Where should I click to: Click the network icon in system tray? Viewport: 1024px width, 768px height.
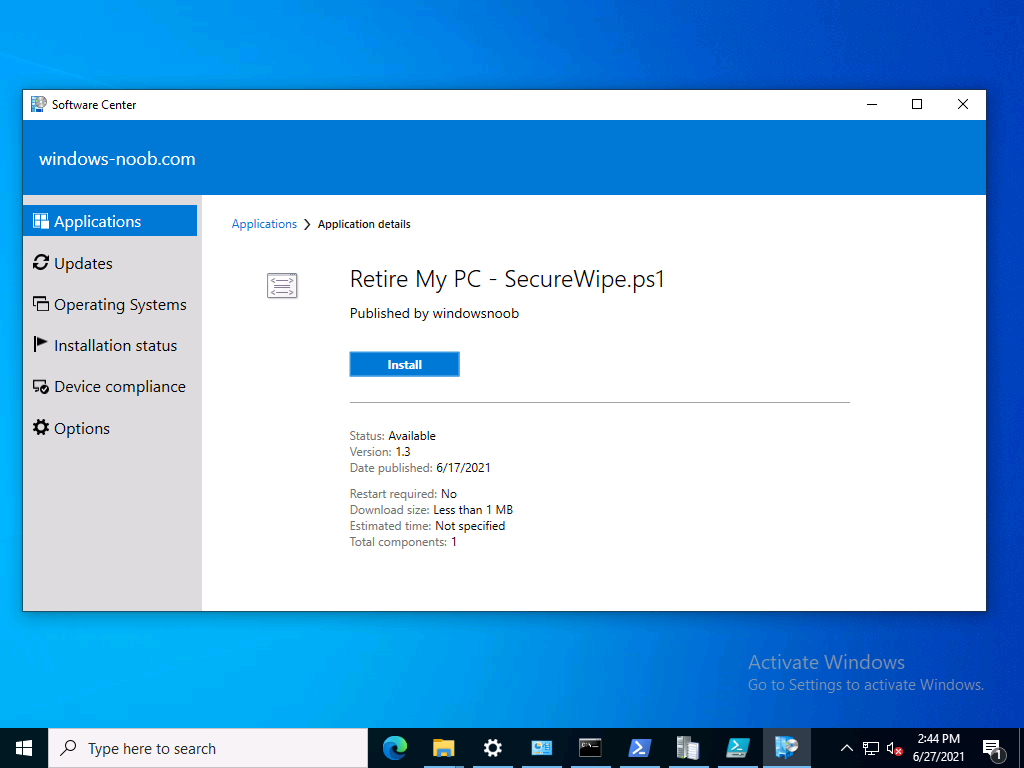(871, 748)
